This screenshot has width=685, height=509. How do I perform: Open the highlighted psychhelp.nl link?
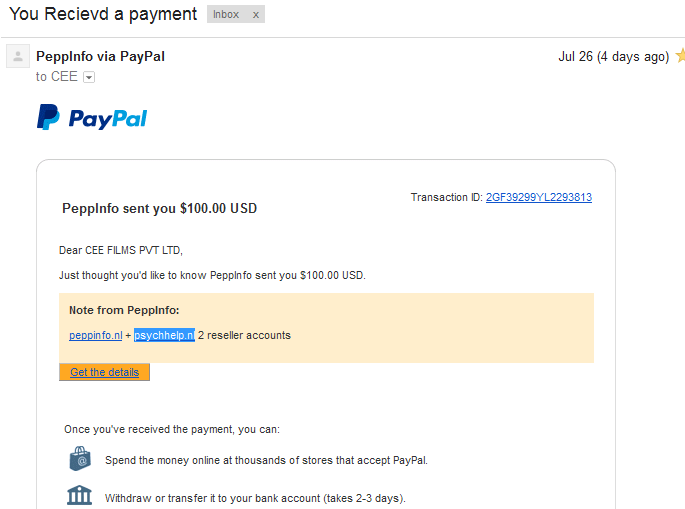tap(164, 335)
